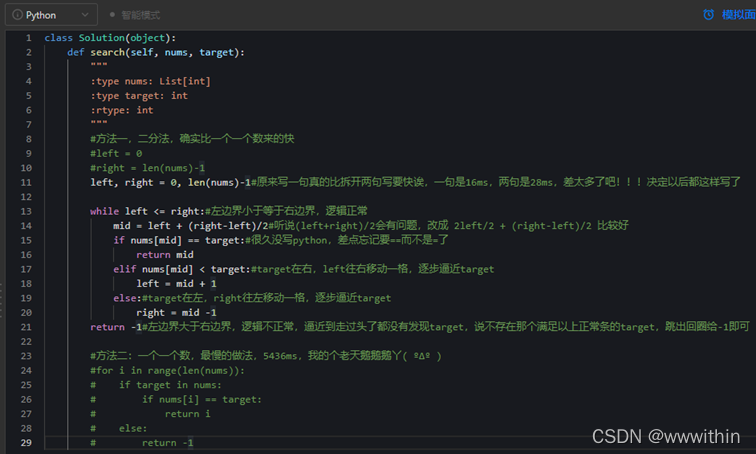Viewport: 756px width, 454px height.
Task: Click the '#right = len(nums)-1' comment line
Action: (148, 168)
